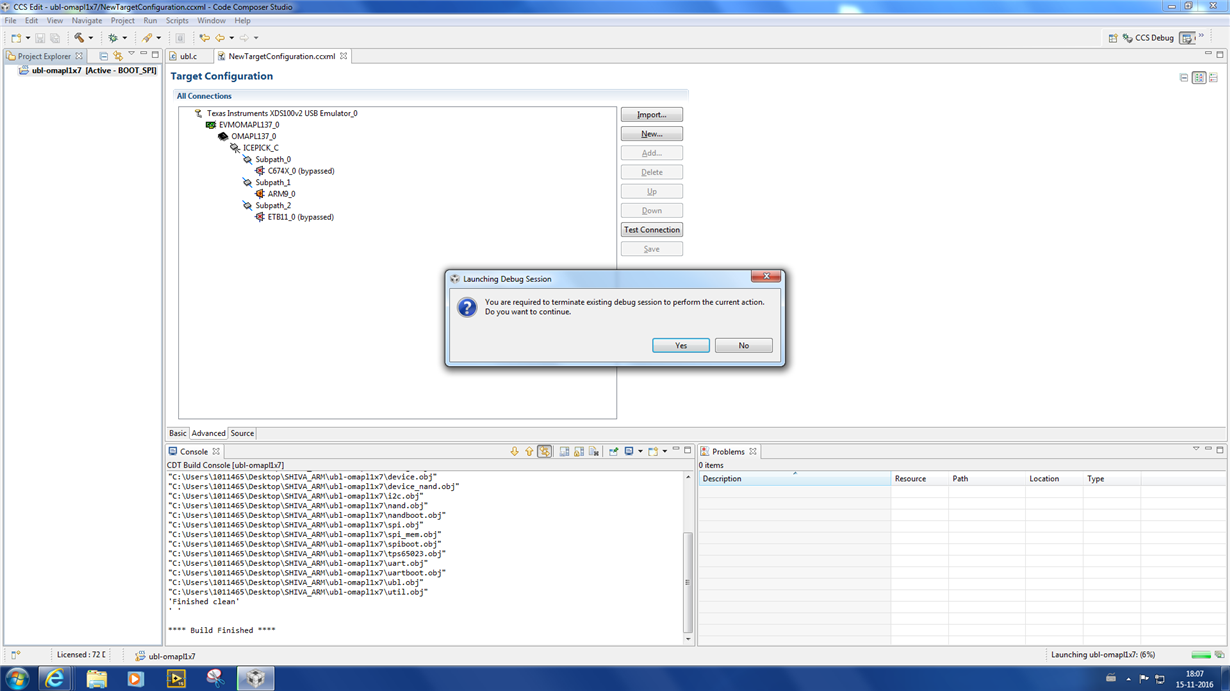Open the file explorer folder in the taskbar
1230x691 pixels.
click(x=96, y=678)
